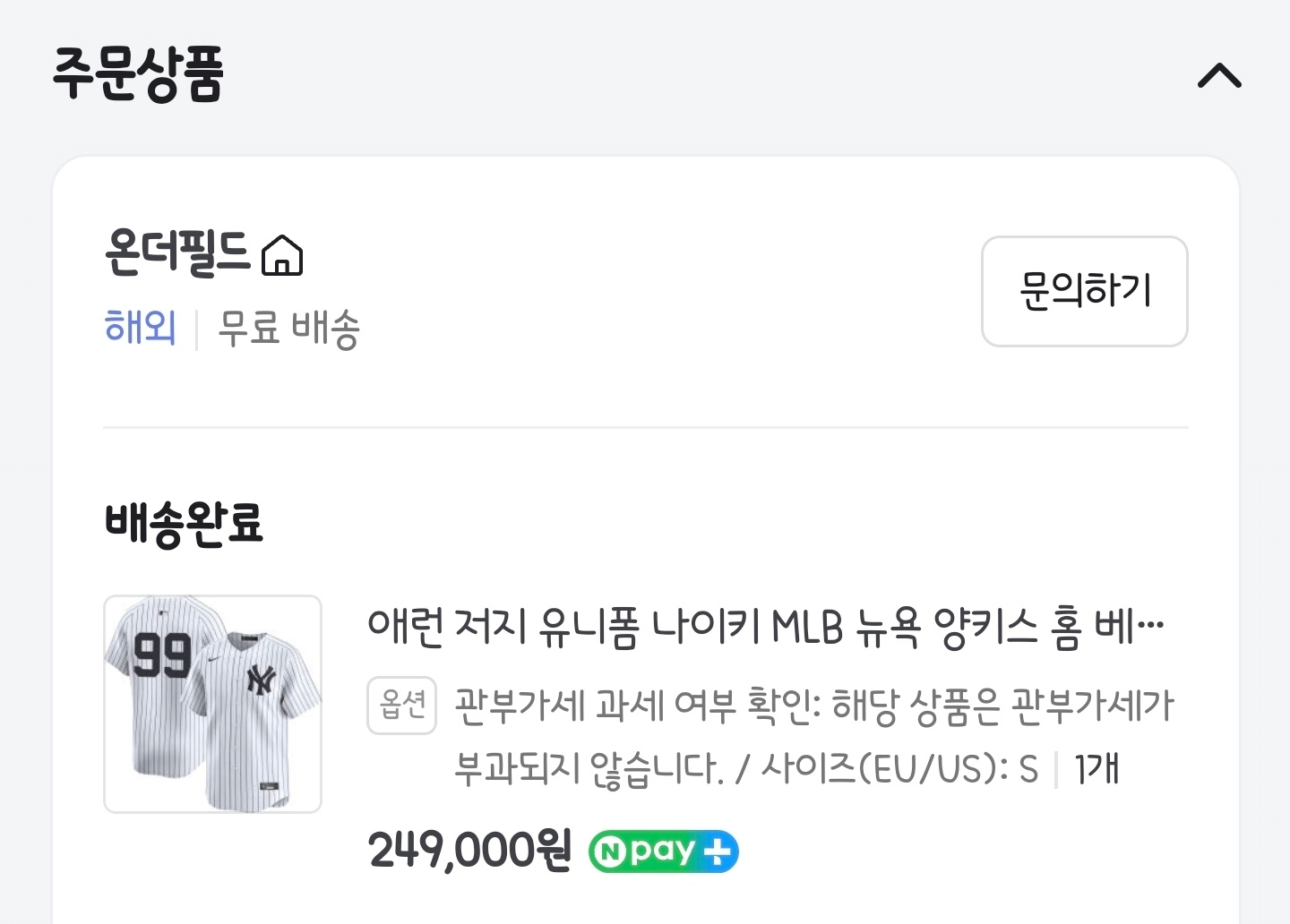
Task: Click the 1개 quantity label
Action: coord(1096,769)
